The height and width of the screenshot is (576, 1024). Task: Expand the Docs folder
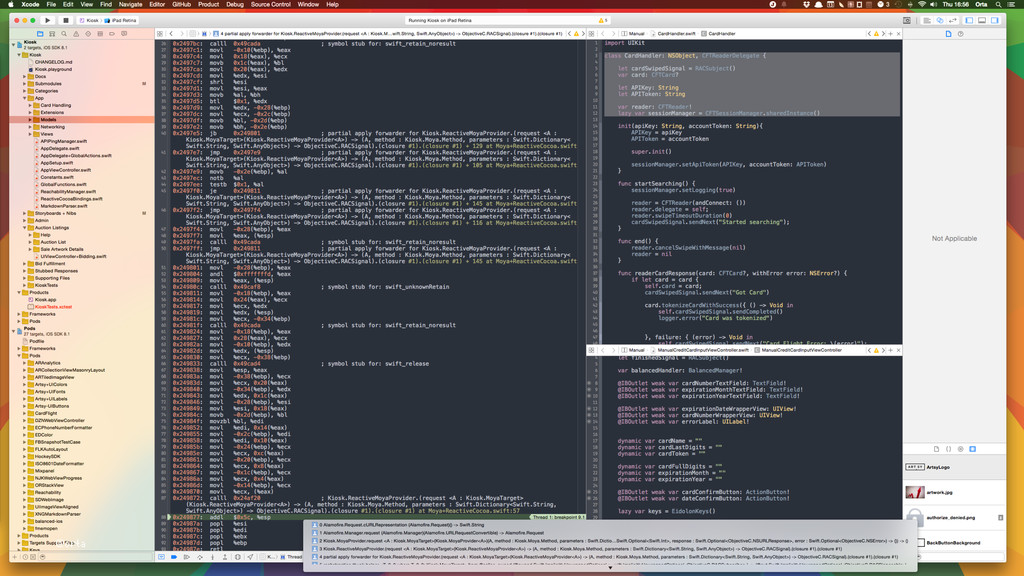[x=24, y=76]
